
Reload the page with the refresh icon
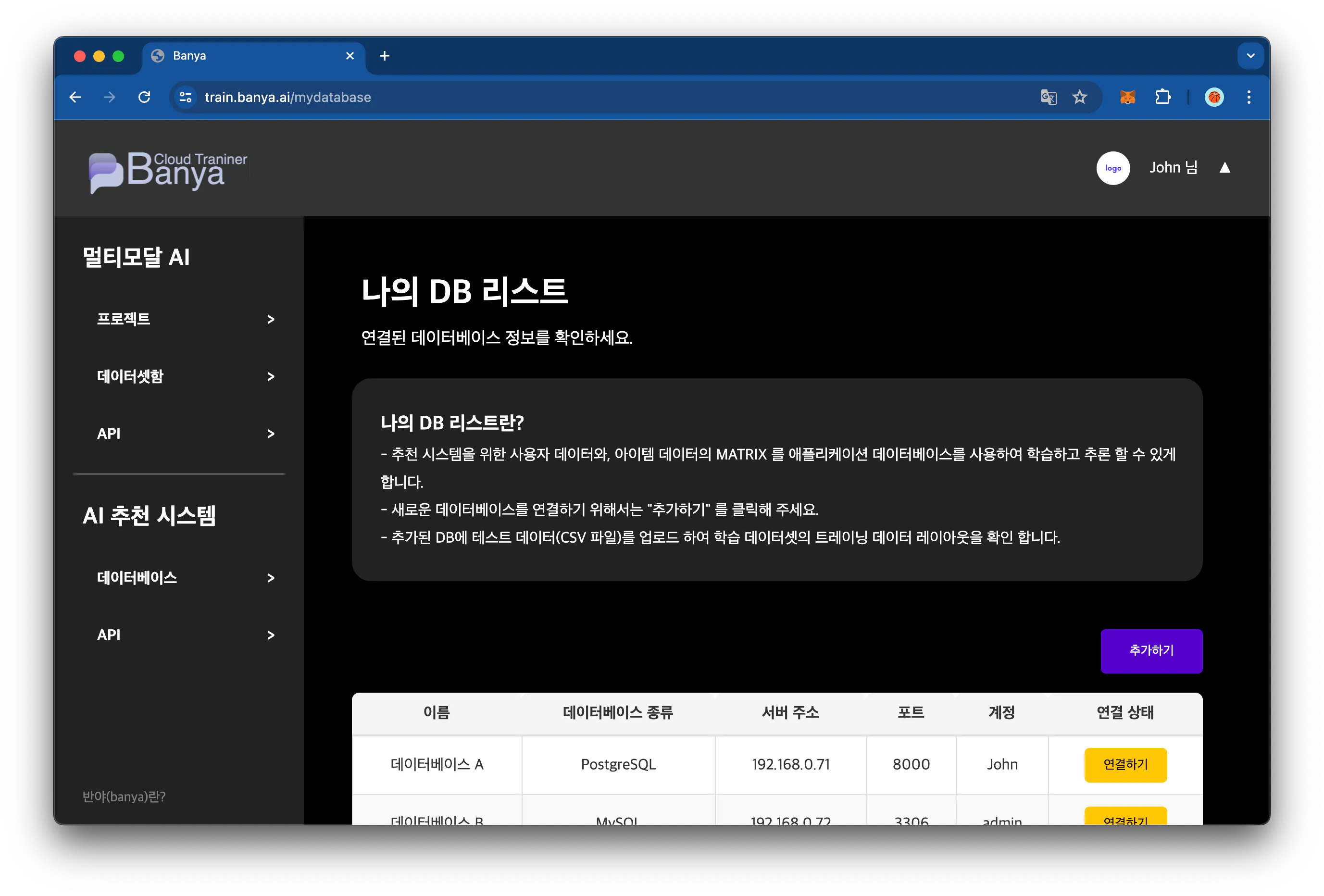click(x=144, y=98)
